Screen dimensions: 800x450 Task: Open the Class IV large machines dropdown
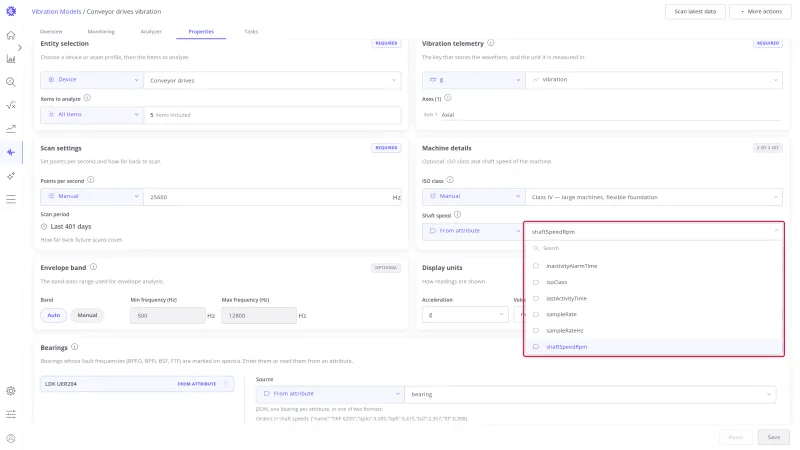(654, 197)
